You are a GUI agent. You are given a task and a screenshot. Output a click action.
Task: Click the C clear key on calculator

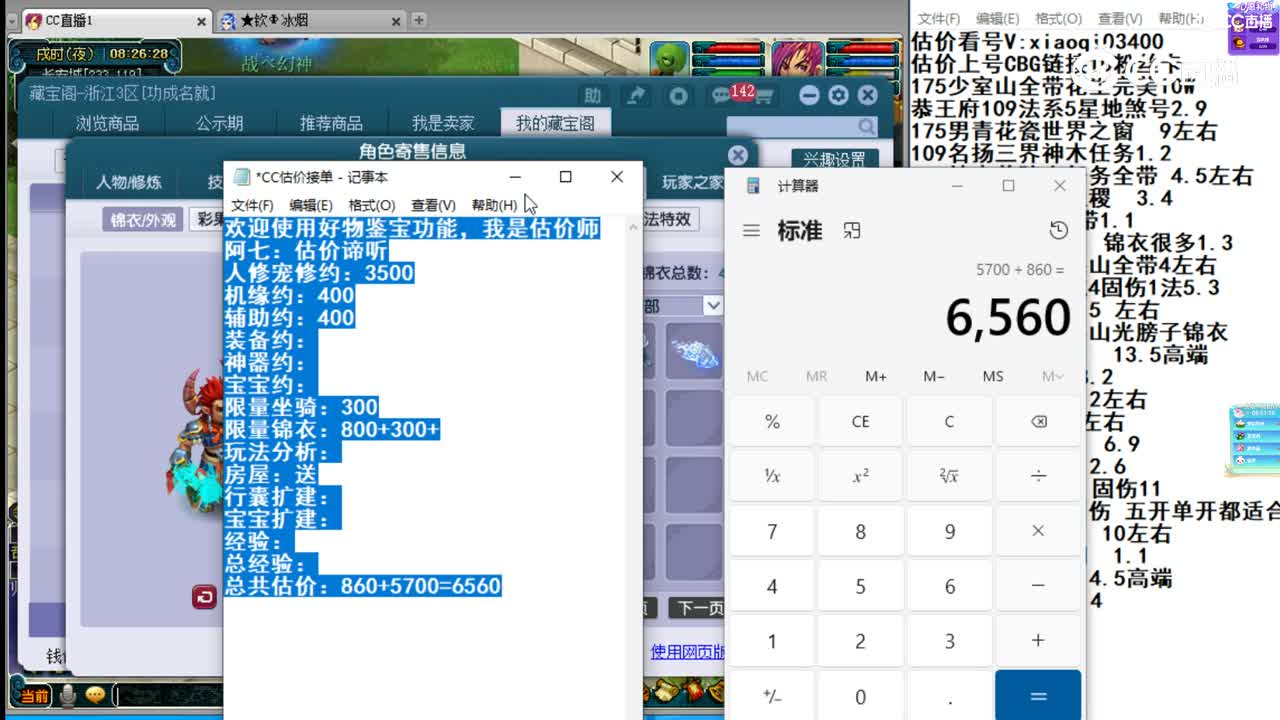[949, 421]
